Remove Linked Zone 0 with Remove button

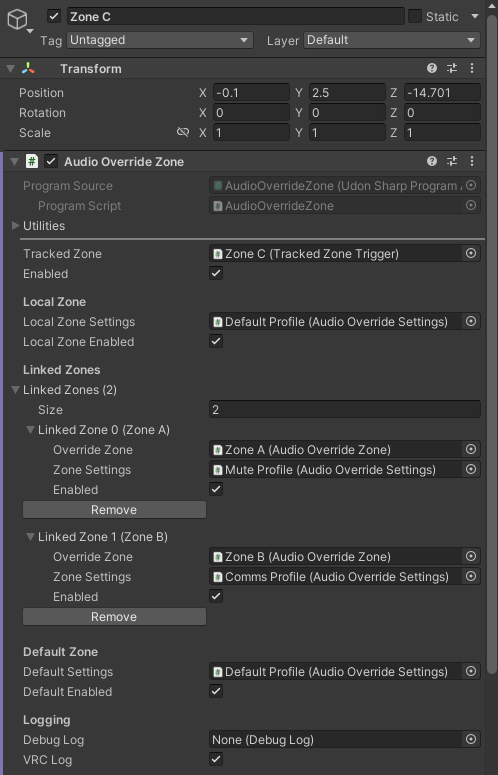pos(114,510)
